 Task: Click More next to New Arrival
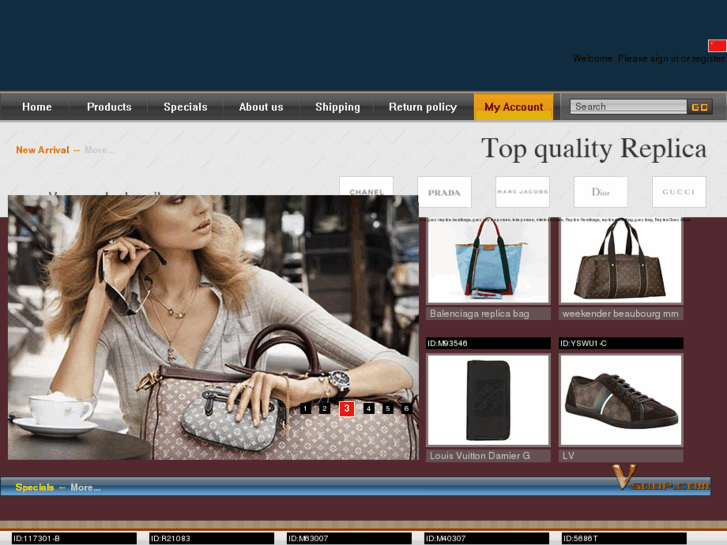pos(99,150)
